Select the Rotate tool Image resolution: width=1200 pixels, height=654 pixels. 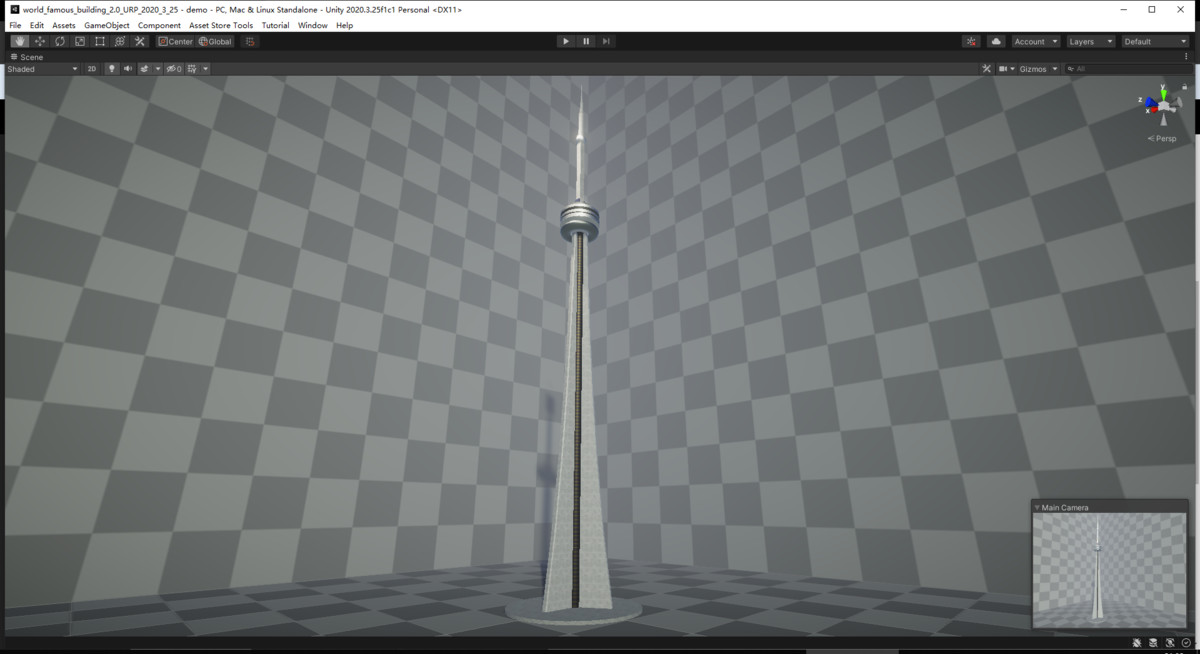(59, 41)
